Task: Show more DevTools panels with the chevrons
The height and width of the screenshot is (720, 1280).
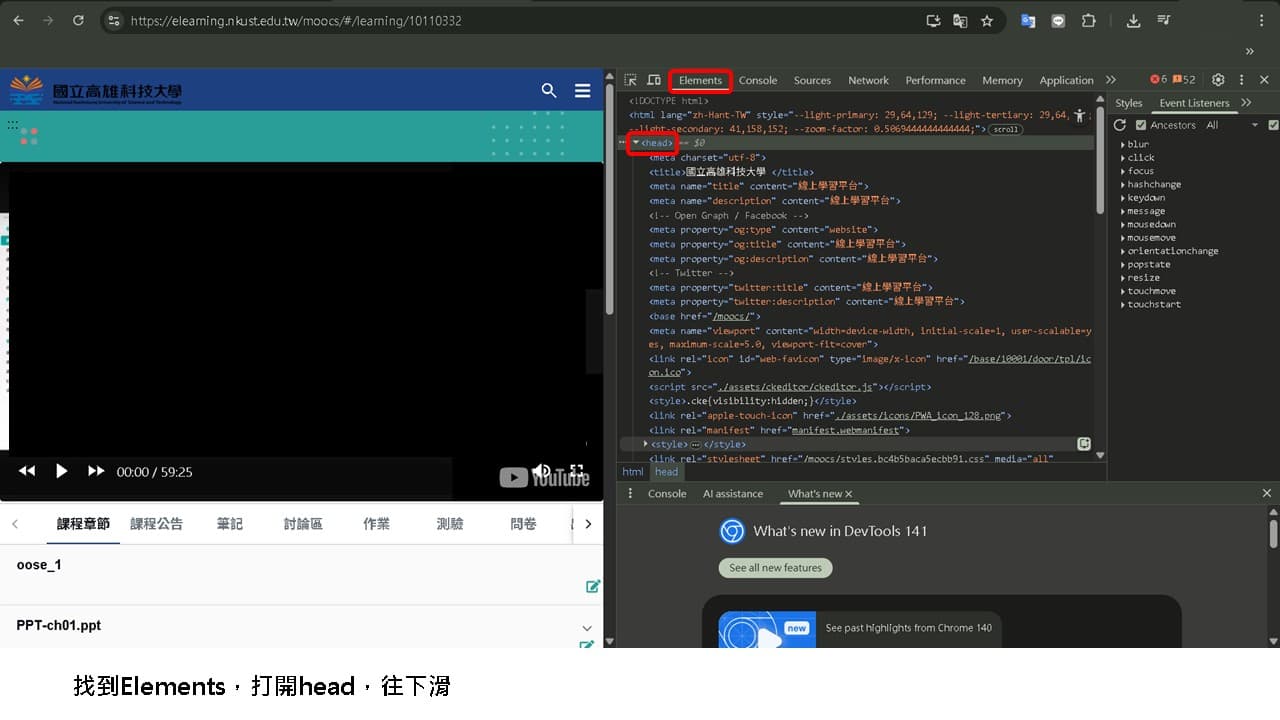Action: click(1110, 80)
